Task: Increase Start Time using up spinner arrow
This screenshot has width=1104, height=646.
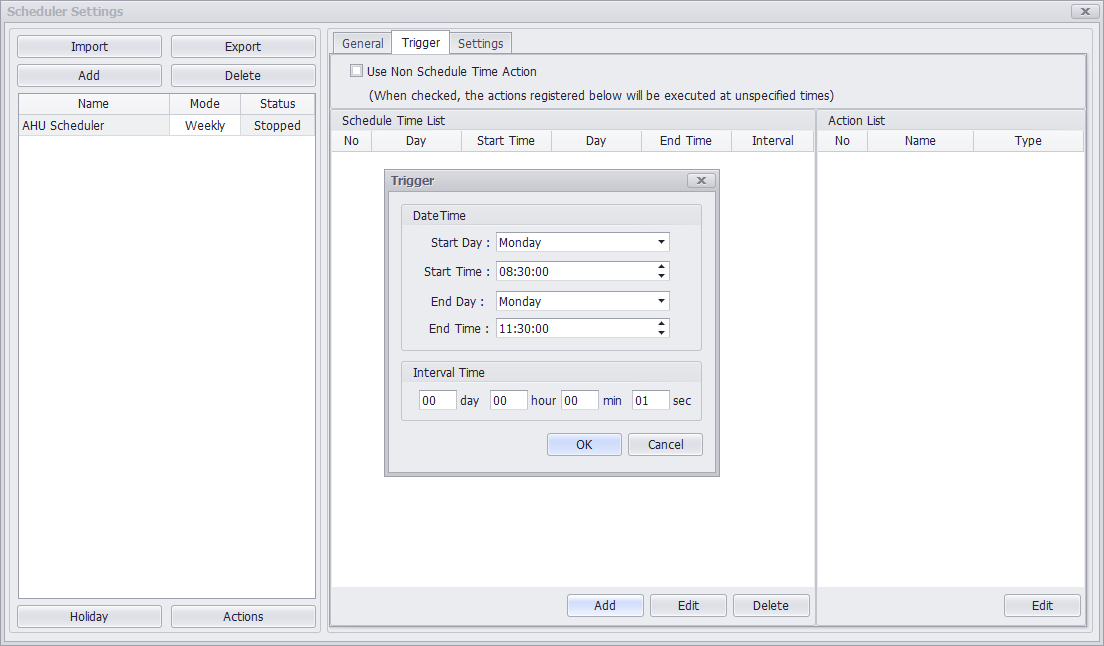Action: coord(661,267)
